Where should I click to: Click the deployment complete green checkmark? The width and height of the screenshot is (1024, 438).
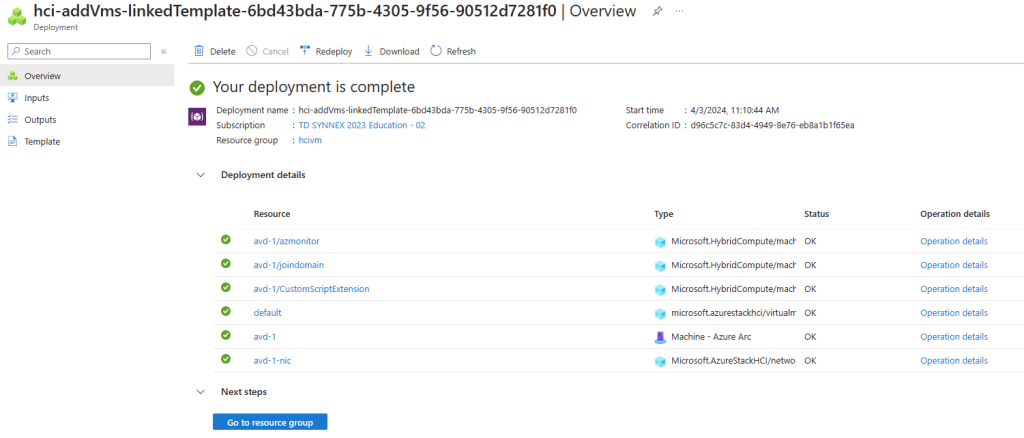(x=197, y=87)
